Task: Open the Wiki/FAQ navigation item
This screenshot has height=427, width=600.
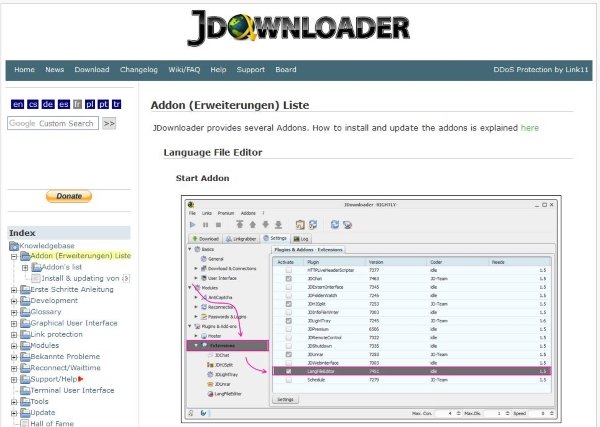Action: pos(184,70)
